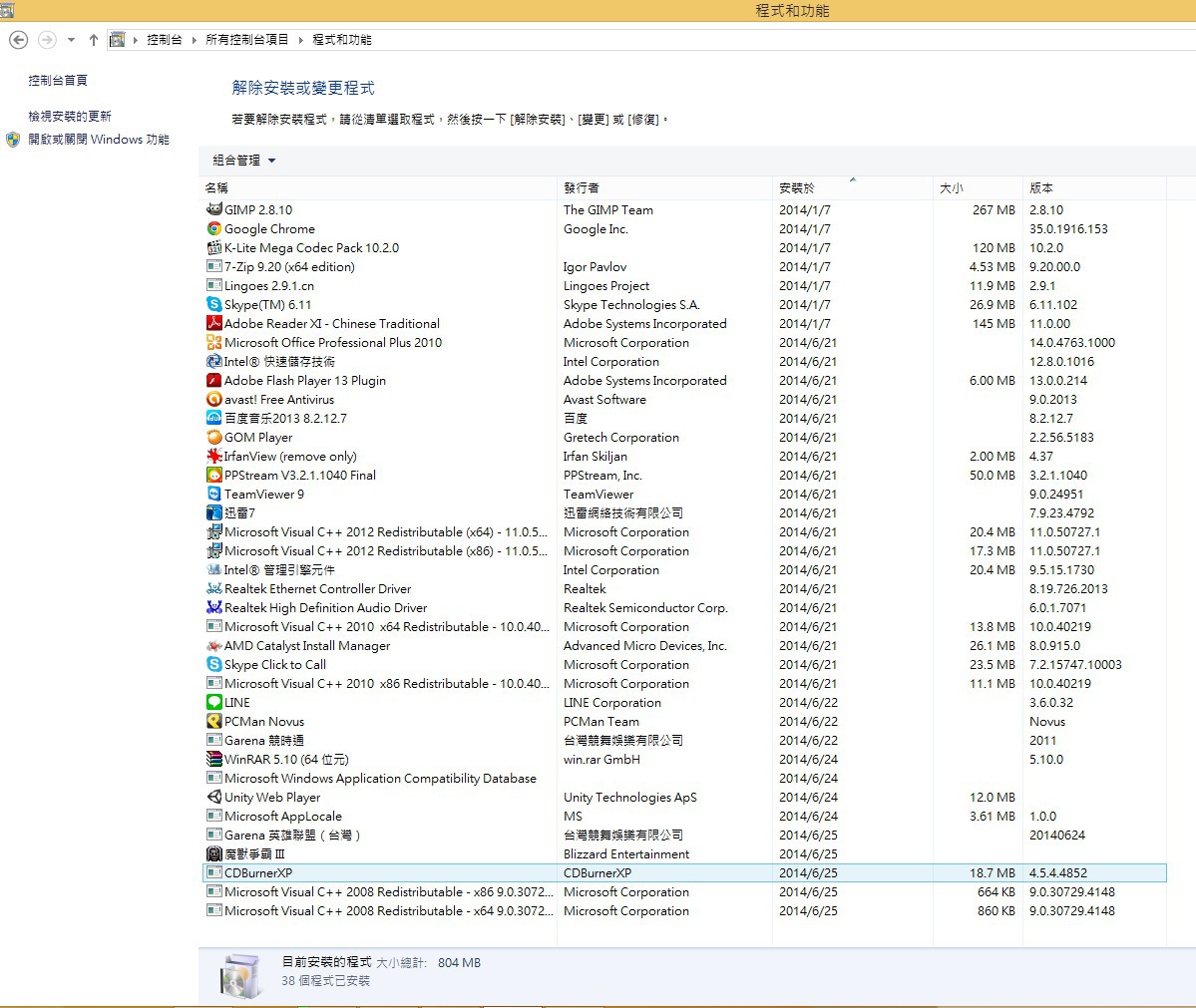Click the Realtek Ethernet Controller Driver icon

click(214, 588)
